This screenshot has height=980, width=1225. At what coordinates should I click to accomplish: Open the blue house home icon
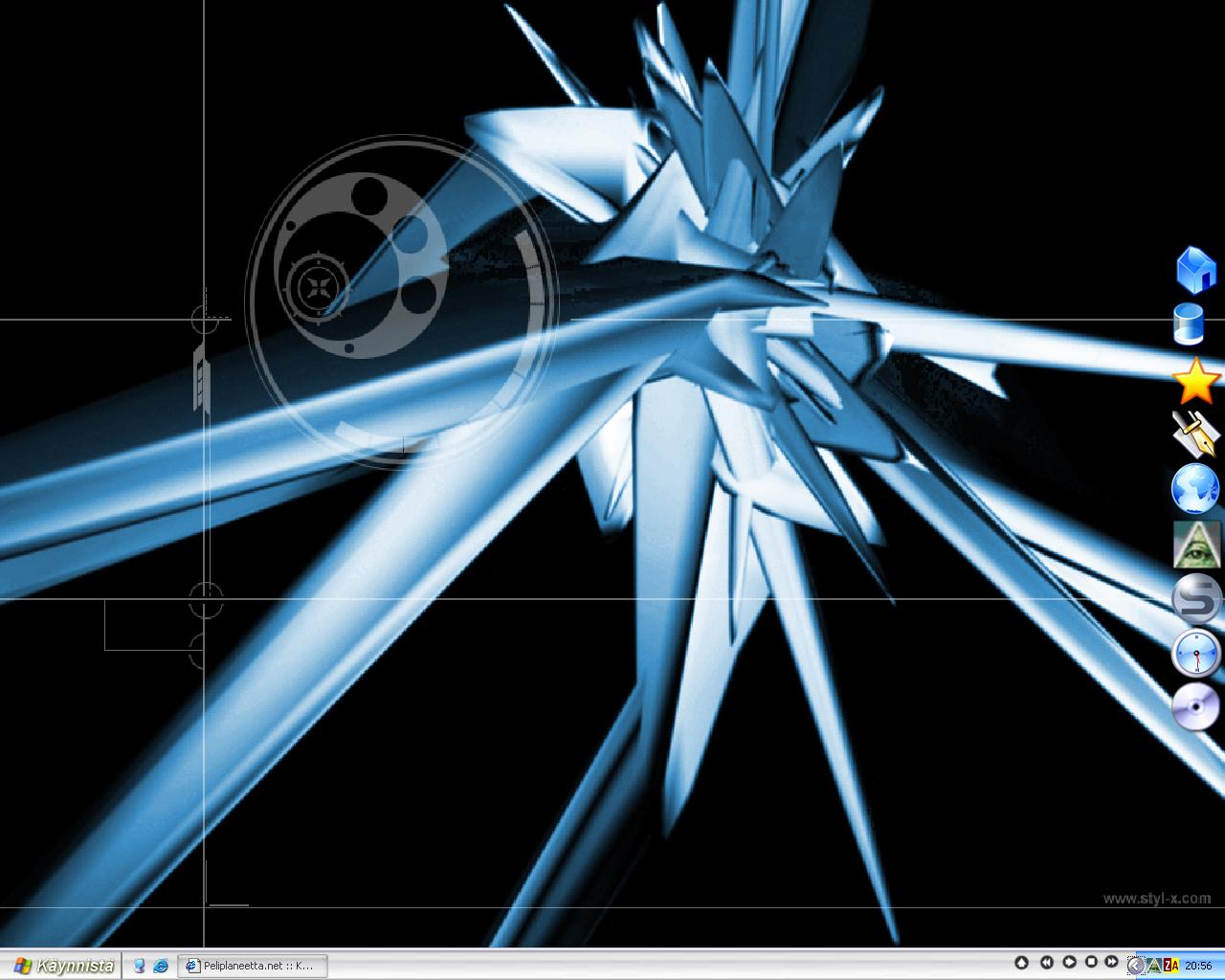tap(1195, 269)
